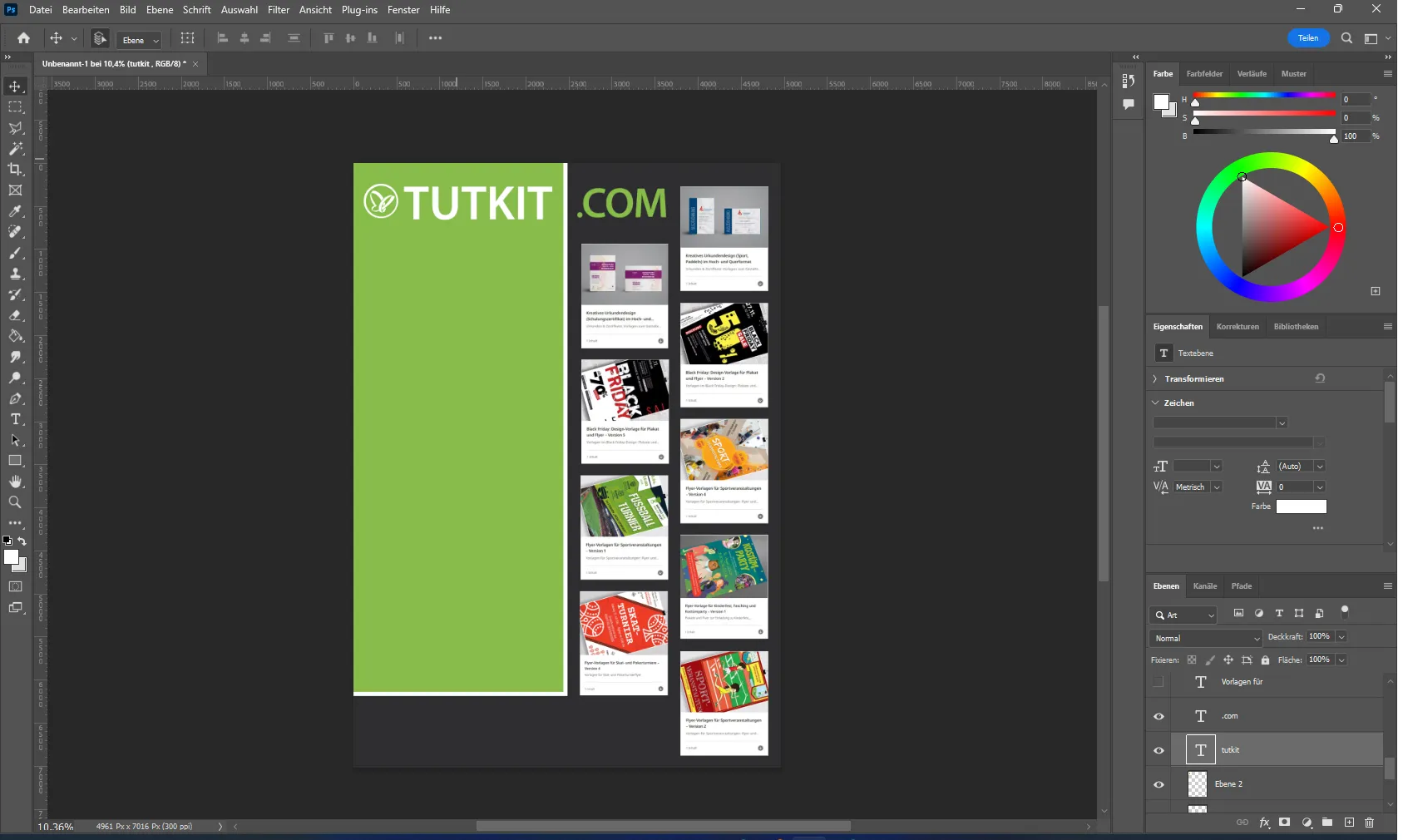Select the History Brush tool
This screenshot has height=840, width=1403.
[15, 294]
